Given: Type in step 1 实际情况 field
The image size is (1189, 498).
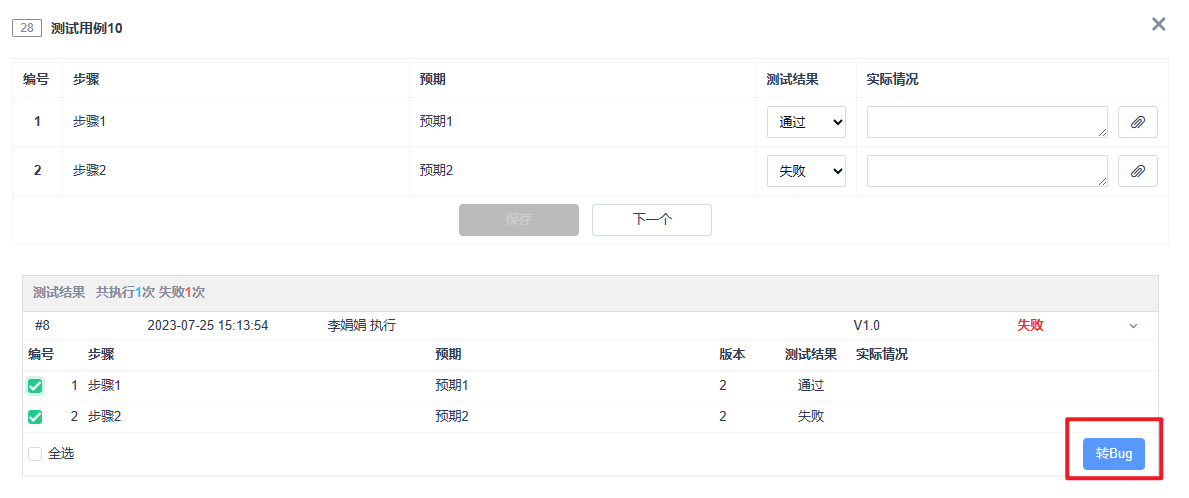Looking at the screenshot, I should click(x=986, y=122).
